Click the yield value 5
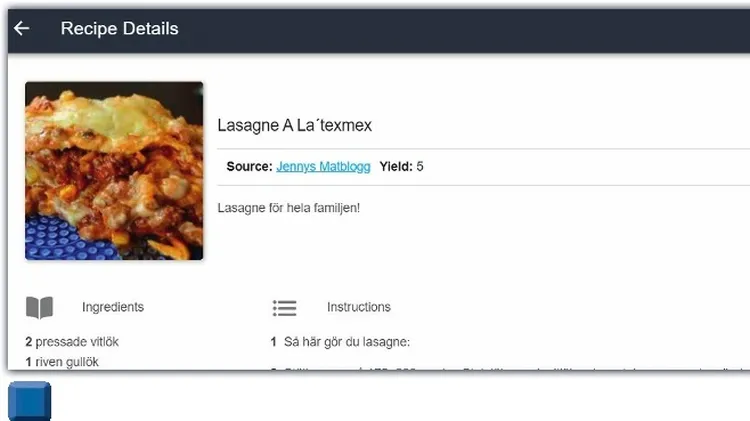Screen dimensions: 750x421 pyautogui.click(x=420, y=166)
